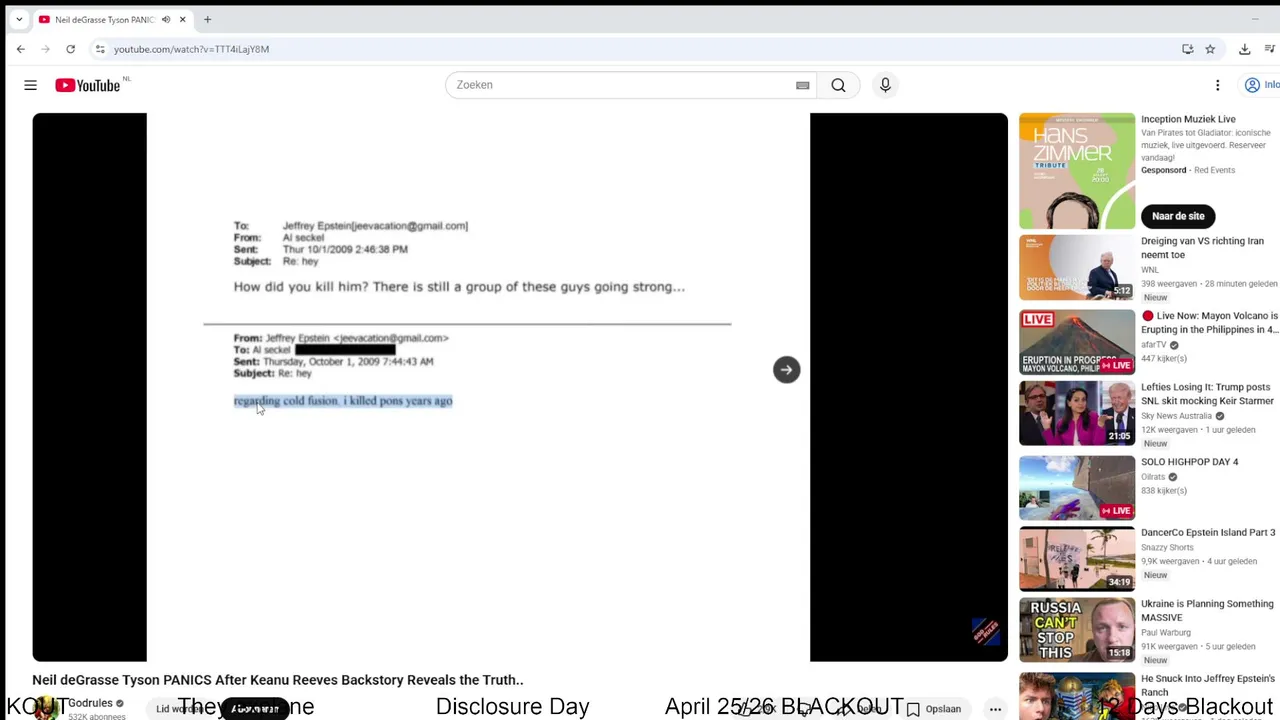Viewport: 1280px width, 720px height.
Task: Click the Naar de site button
Action: [x=1178, y=216]
